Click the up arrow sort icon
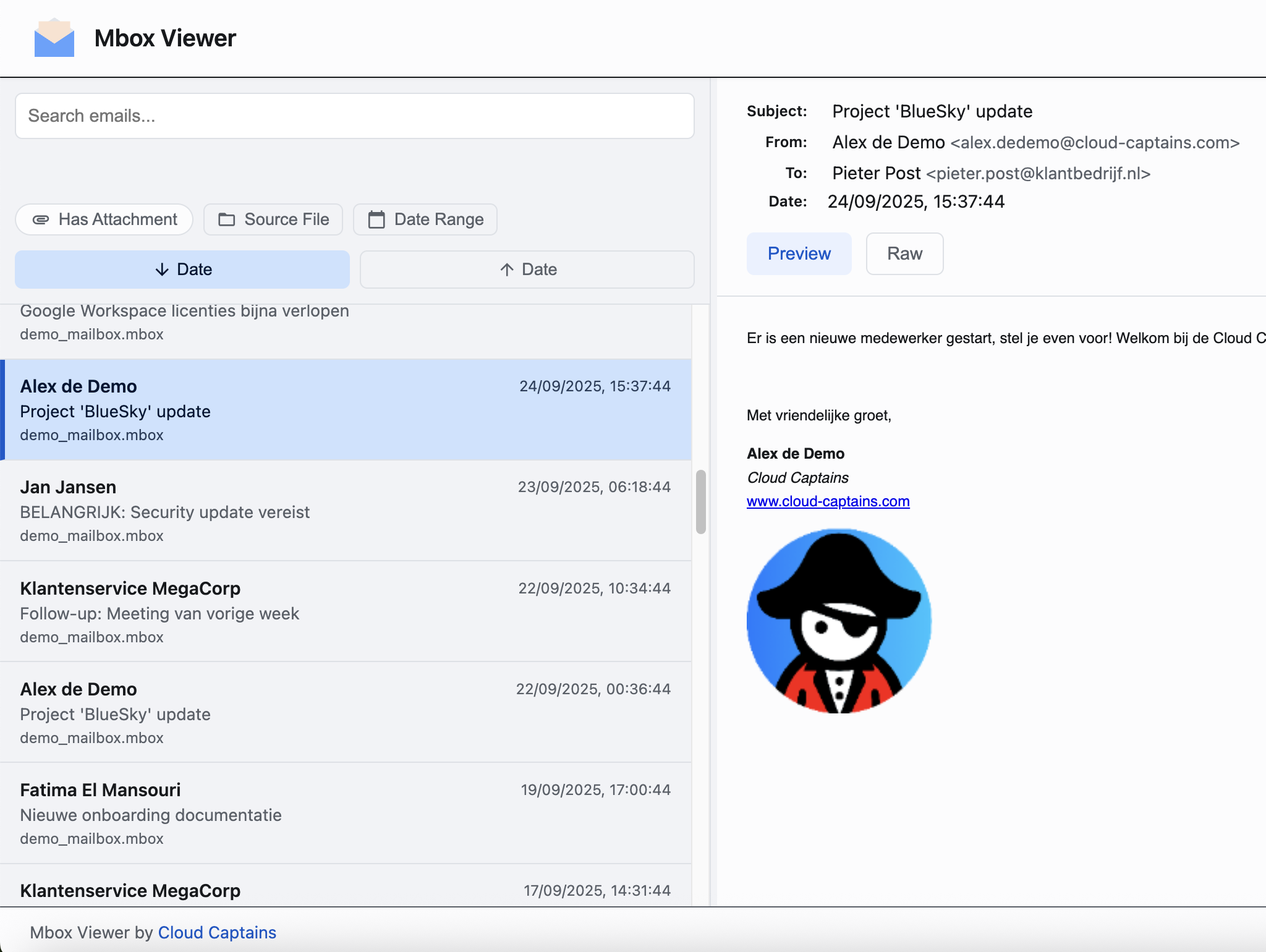Screen dimensions: 1266x952 point(507,270)
